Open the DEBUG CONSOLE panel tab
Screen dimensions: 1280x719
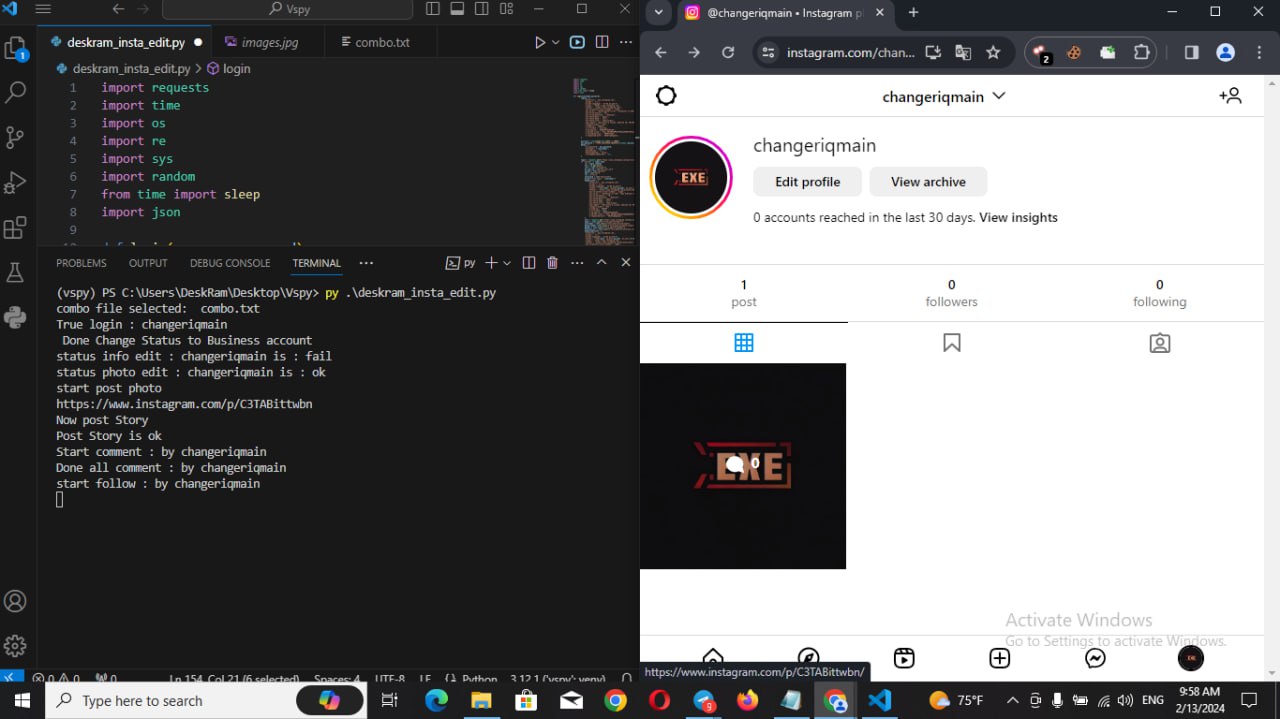coord(230,263)
